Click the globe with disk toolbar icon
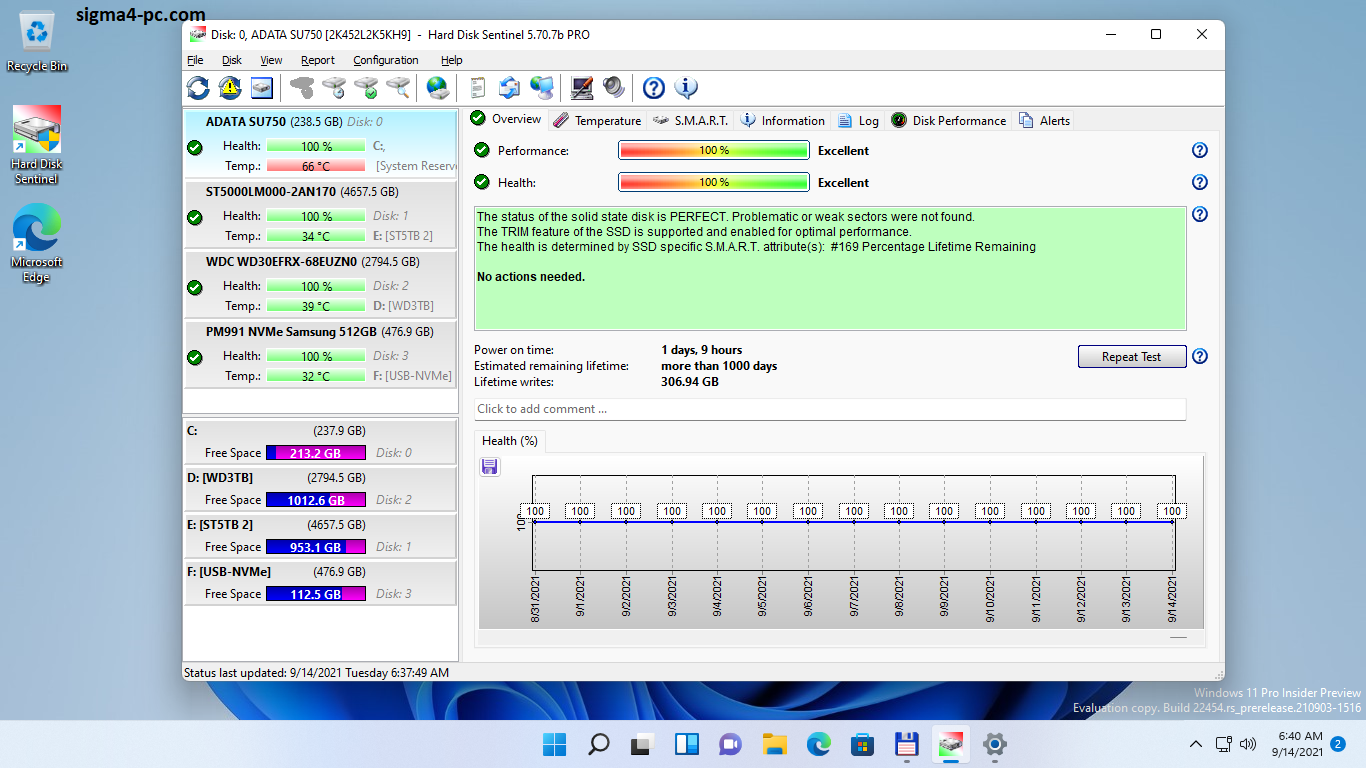Viewport: 1366px width, 768px height. click(x=437, y=88)
